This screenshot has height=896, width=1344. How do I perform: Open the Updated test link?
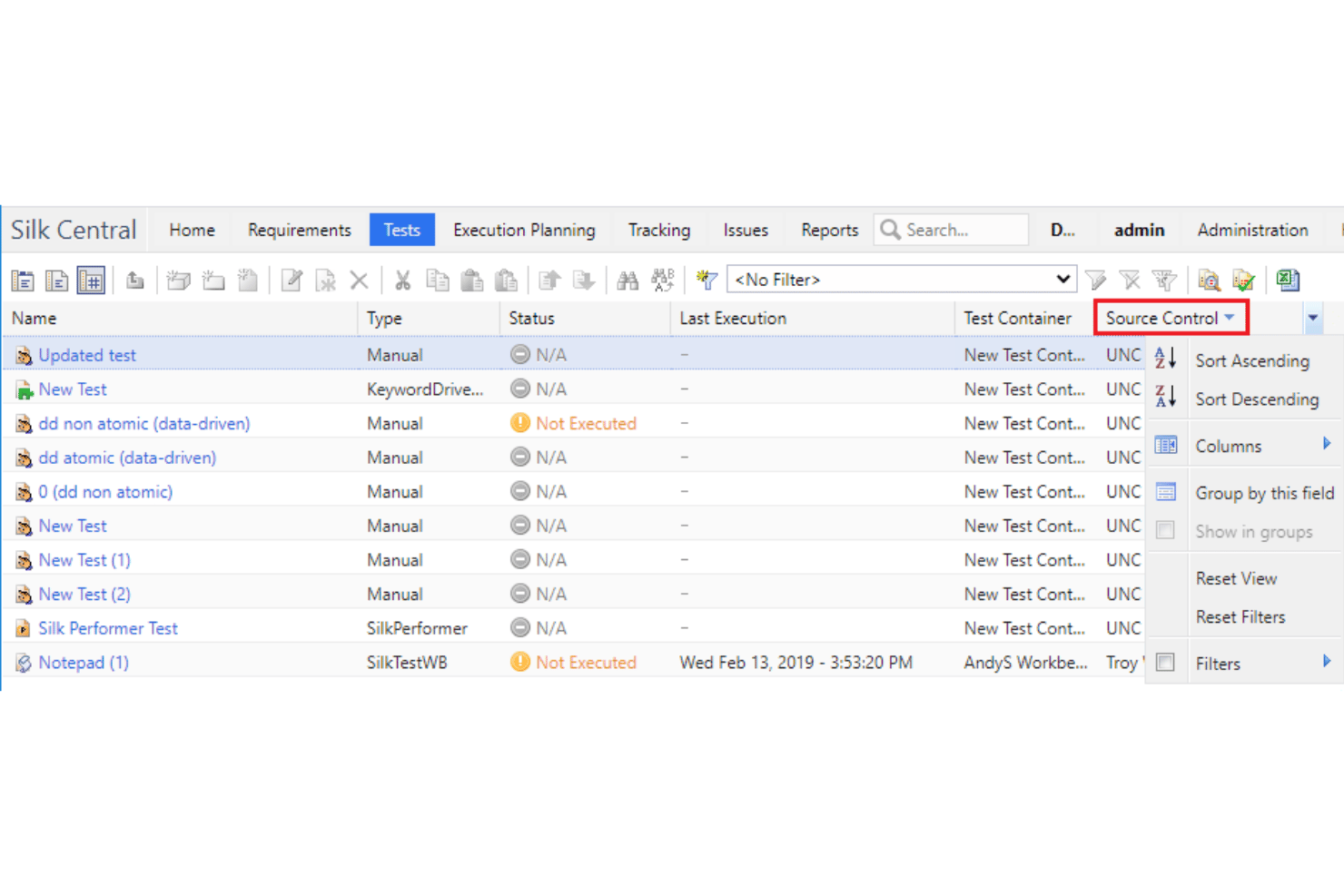(87, 355)
